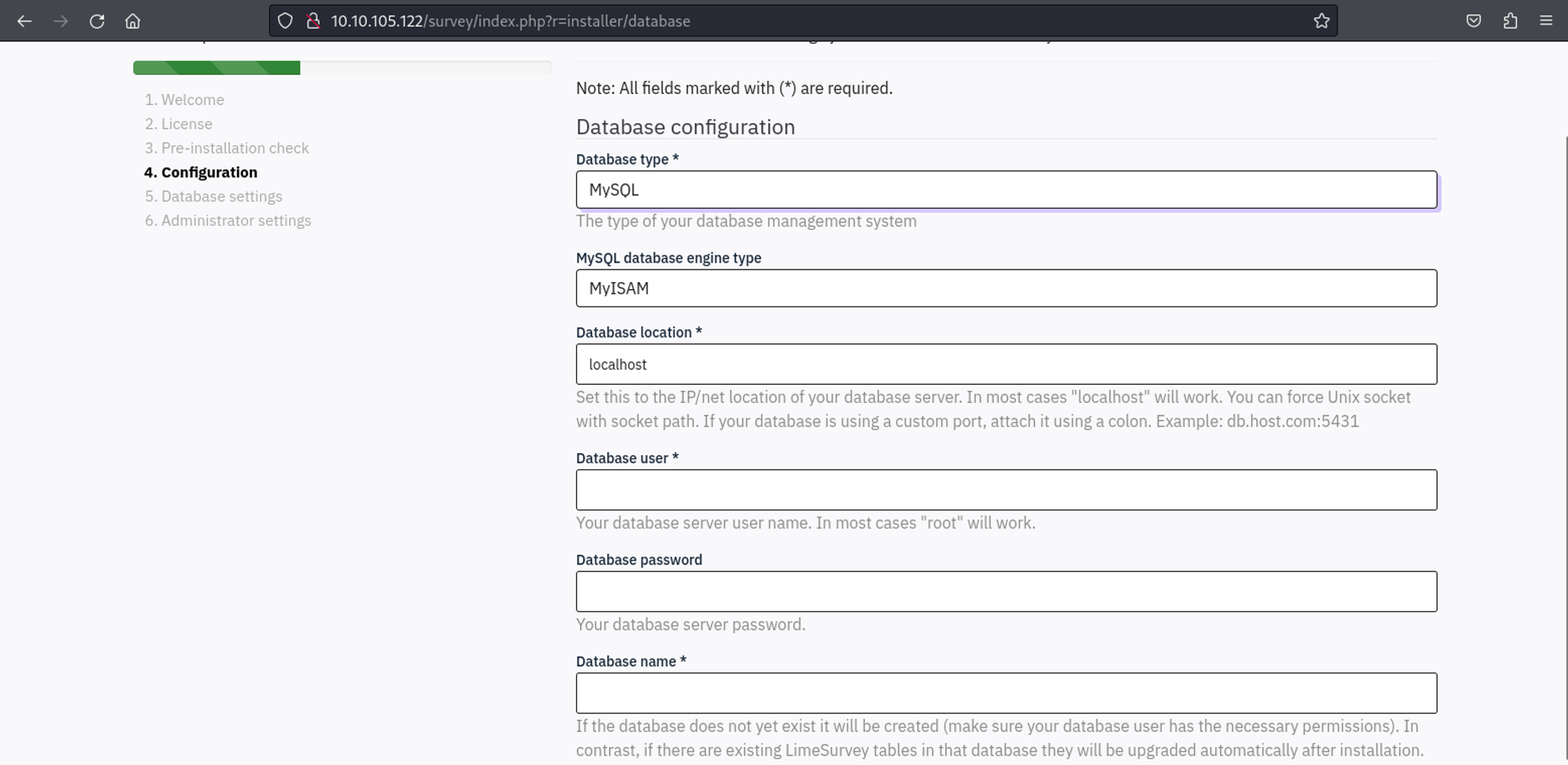Click the installer progress bar
Image resolution: width=1568 pixels, height=765 pixels.
point(342,68)
